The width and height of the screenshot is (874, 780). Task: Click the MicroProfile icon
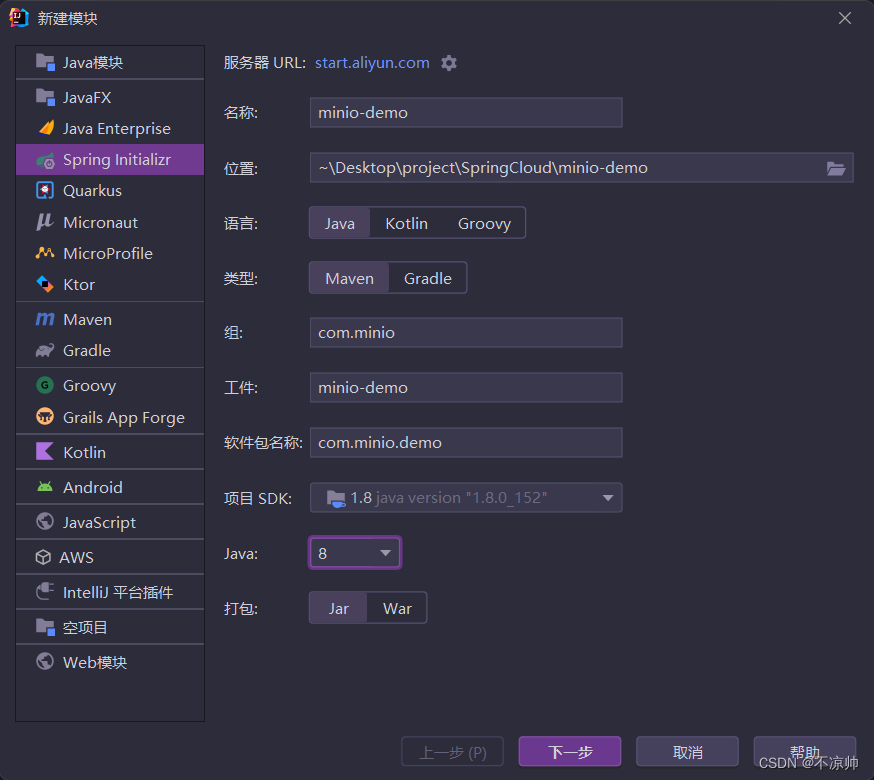(x=45, y=253)
